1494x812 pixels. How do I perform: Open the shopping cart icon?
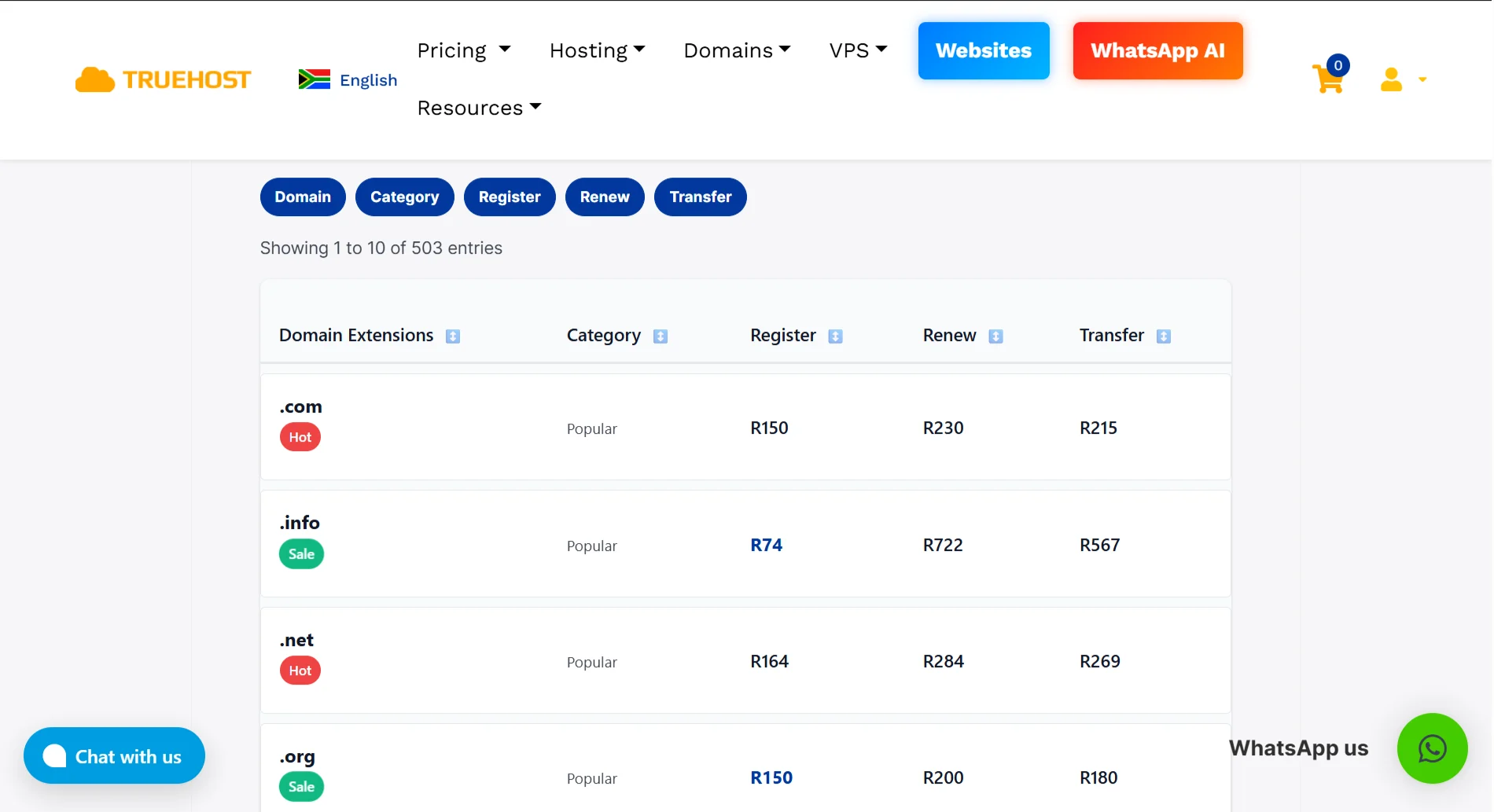[x=1329, y=78]
